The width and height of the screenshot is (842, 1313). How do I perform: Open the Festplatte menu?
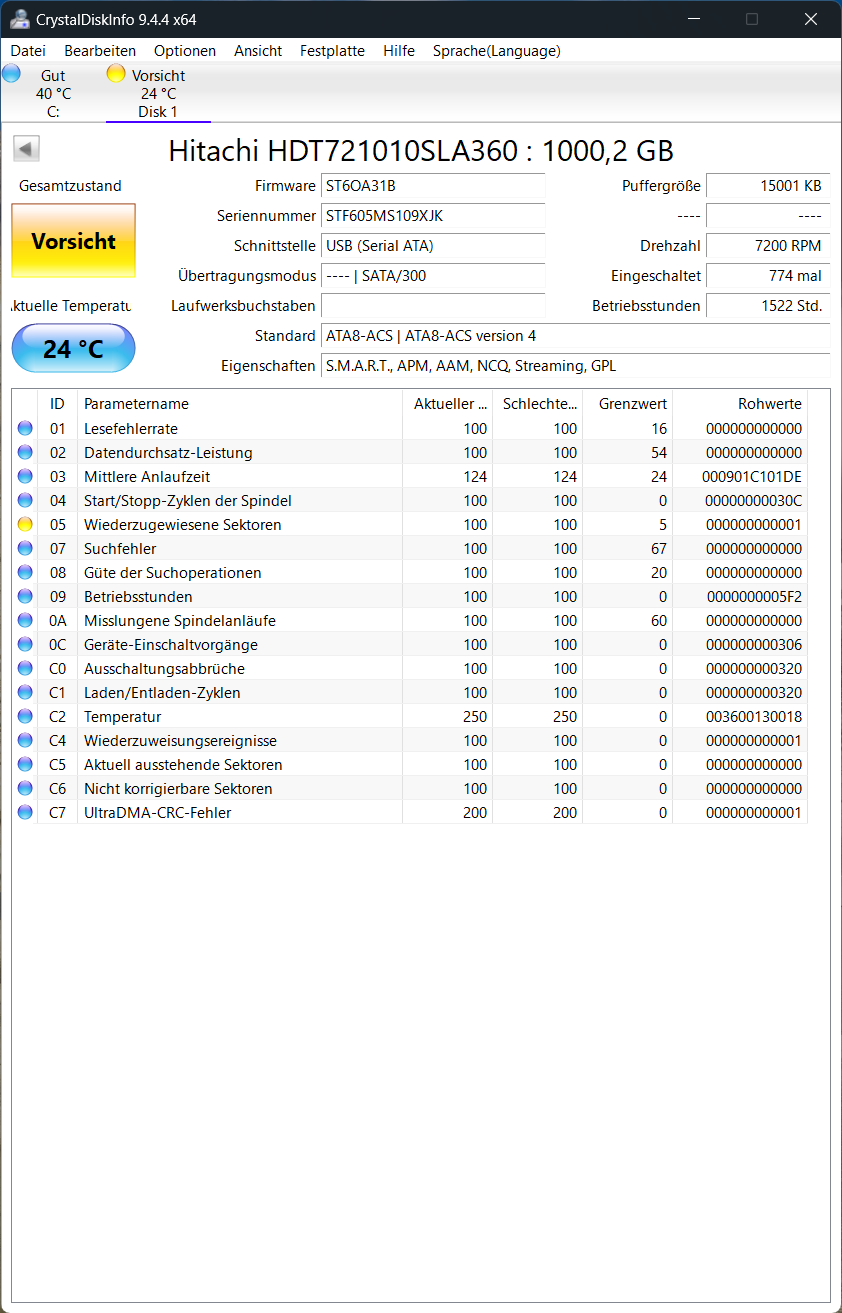click(332, 50)
